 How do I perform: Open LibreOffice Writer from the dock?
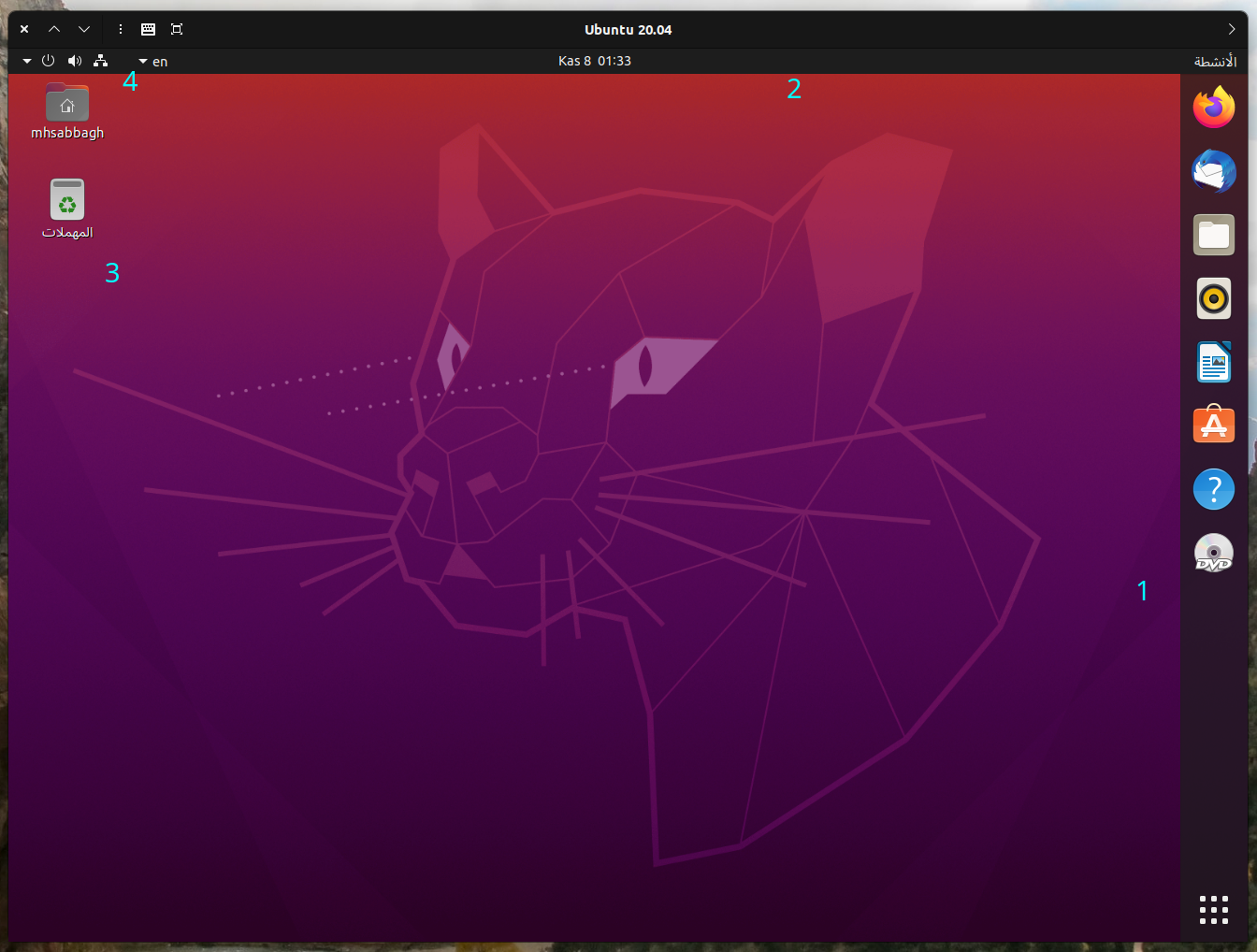click(x=1213, y=362)
